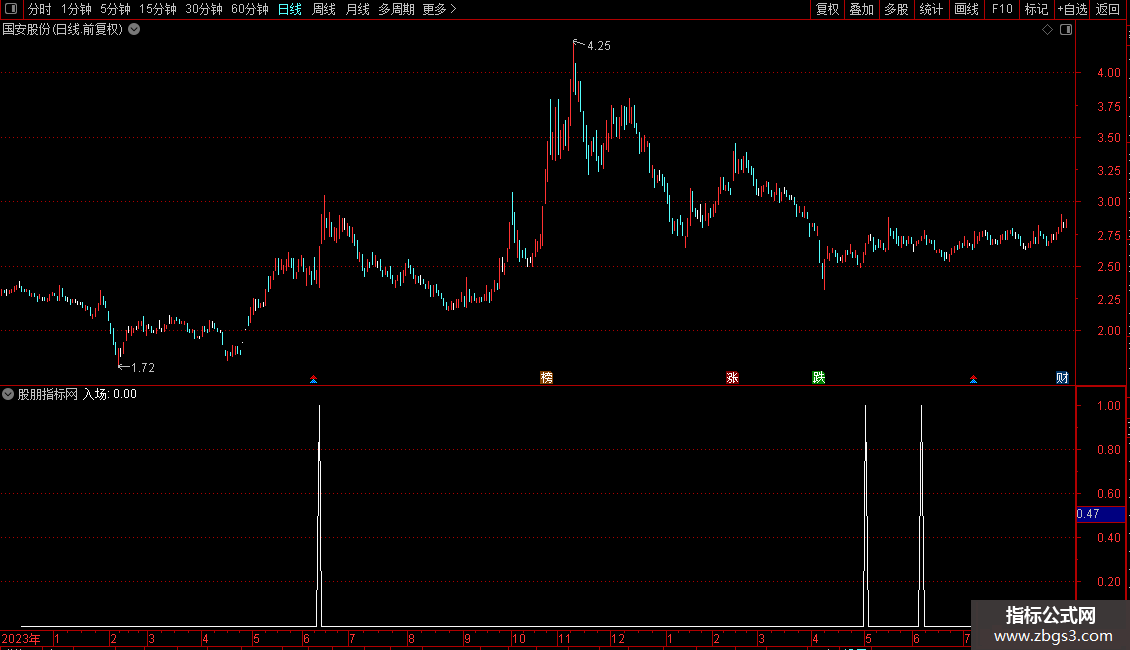1130x650 pixels.
Task: Open the 画线 drawing tools
Action: coord(966,9)
